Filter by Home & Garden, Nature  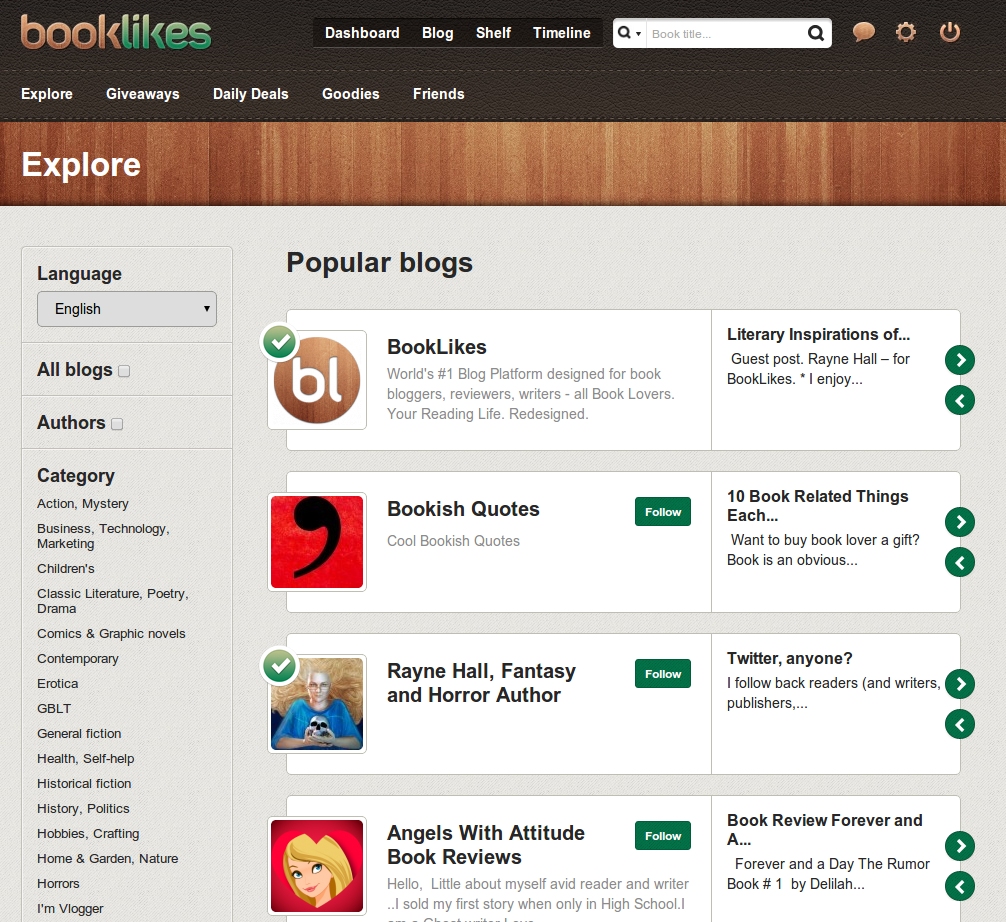pos(108,858)
